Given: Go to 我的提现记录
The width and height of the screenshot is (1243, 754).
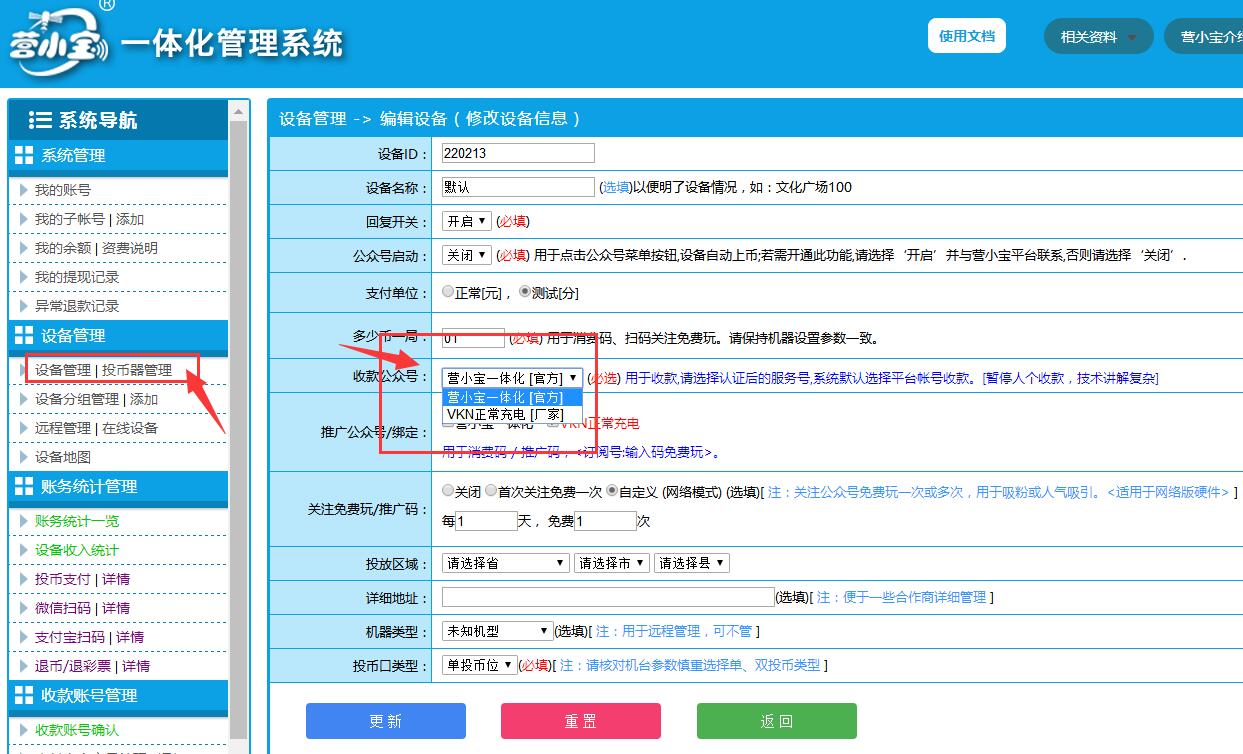Looking at the screenshot, I should 77,277.
